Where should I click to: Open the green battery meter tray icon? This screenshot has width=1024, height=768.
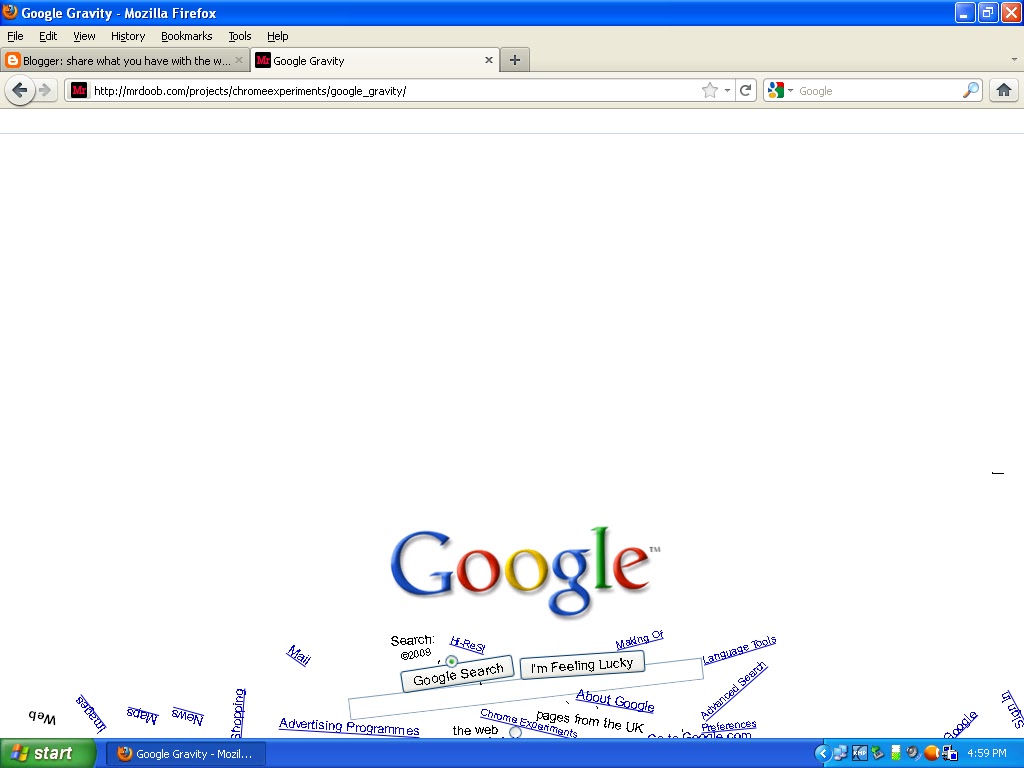click(x=896, y=754)
